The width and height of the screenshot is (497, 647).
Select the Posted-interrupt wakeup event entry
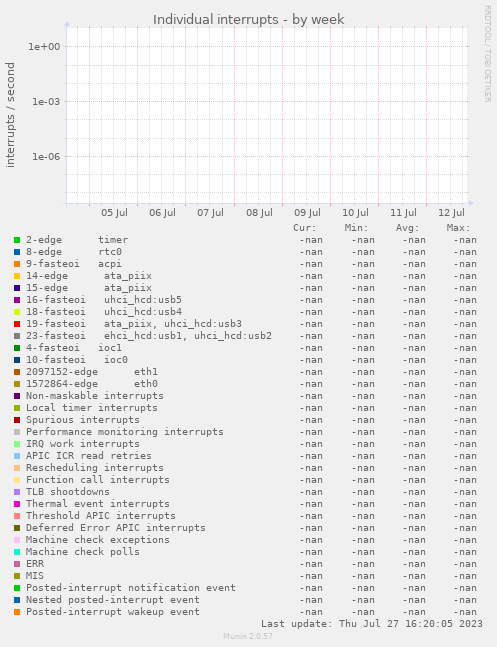pyautogui.click(x=113, y=612)
